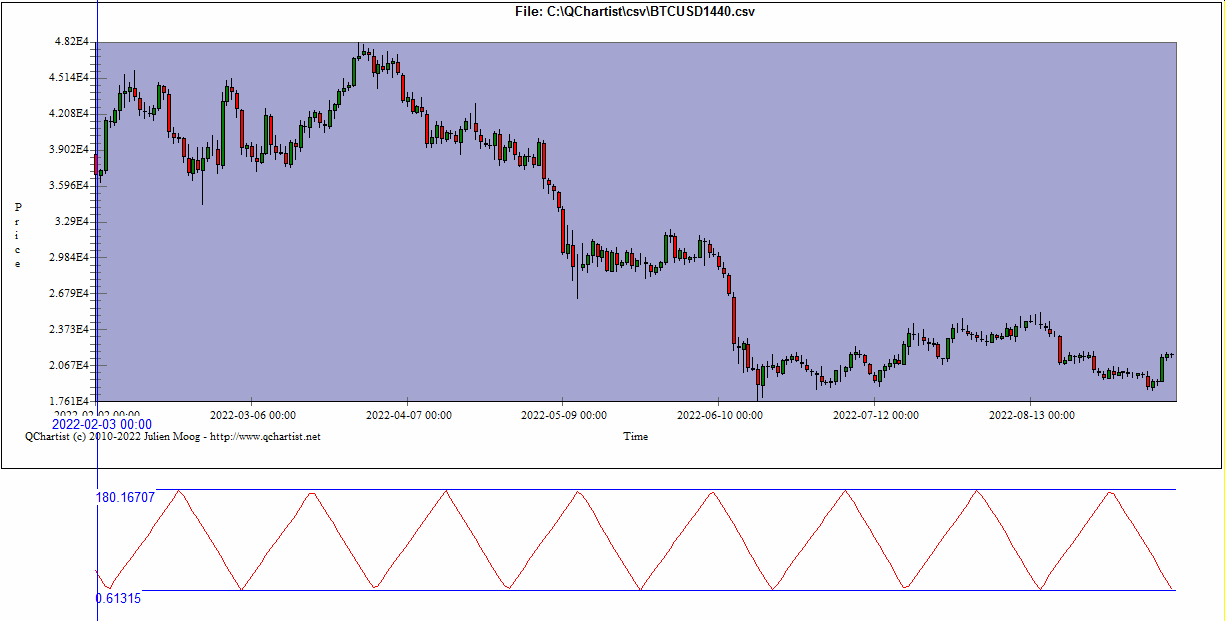Click the 4.82E4 price axis label
This screenshot has width=1225, height=621.
coord(73,42)
